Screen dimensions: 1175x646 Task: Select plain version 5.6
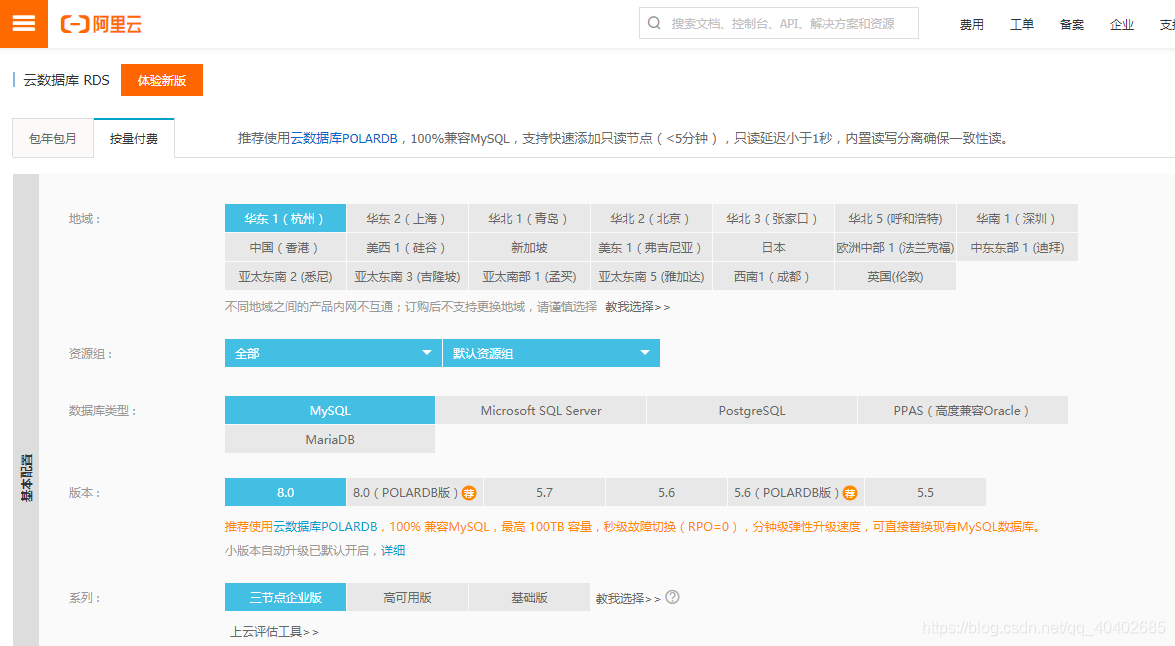[666, 492]
